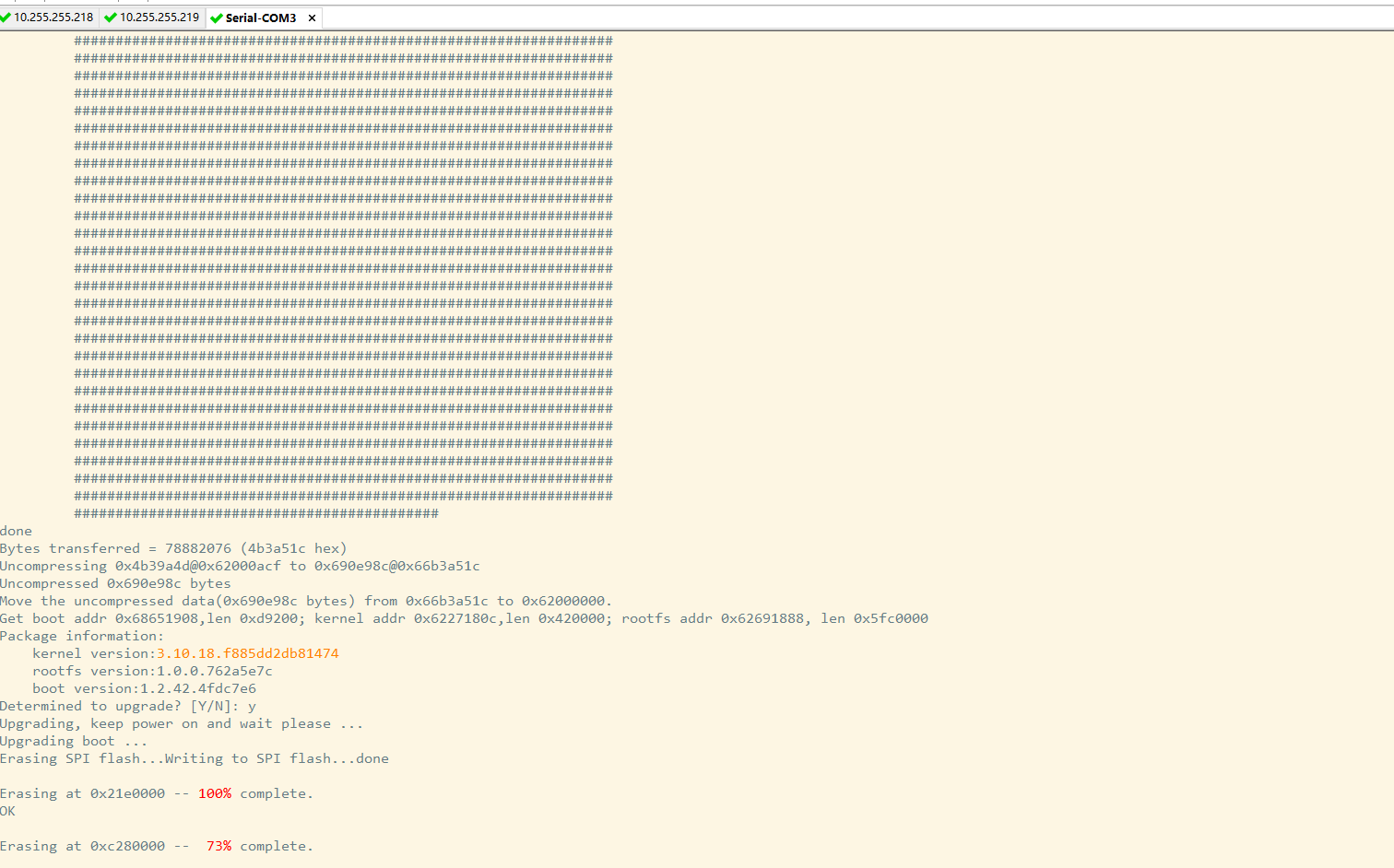Click the red 100% erase progress value
1394x868 pixels.
click(x=215, y=793)
